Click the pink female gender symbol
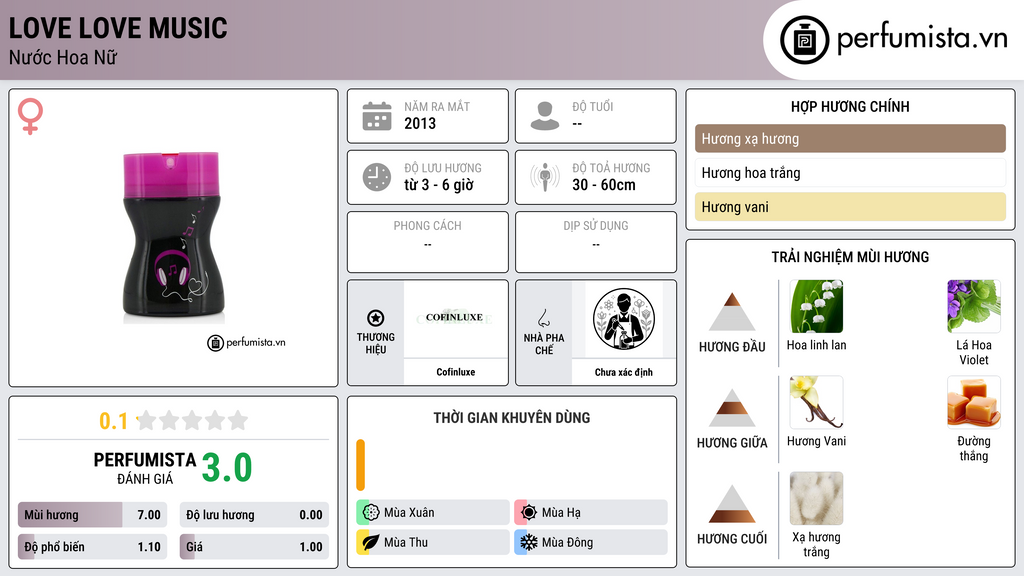This screenshot has height=576, width=1024. 30,116
